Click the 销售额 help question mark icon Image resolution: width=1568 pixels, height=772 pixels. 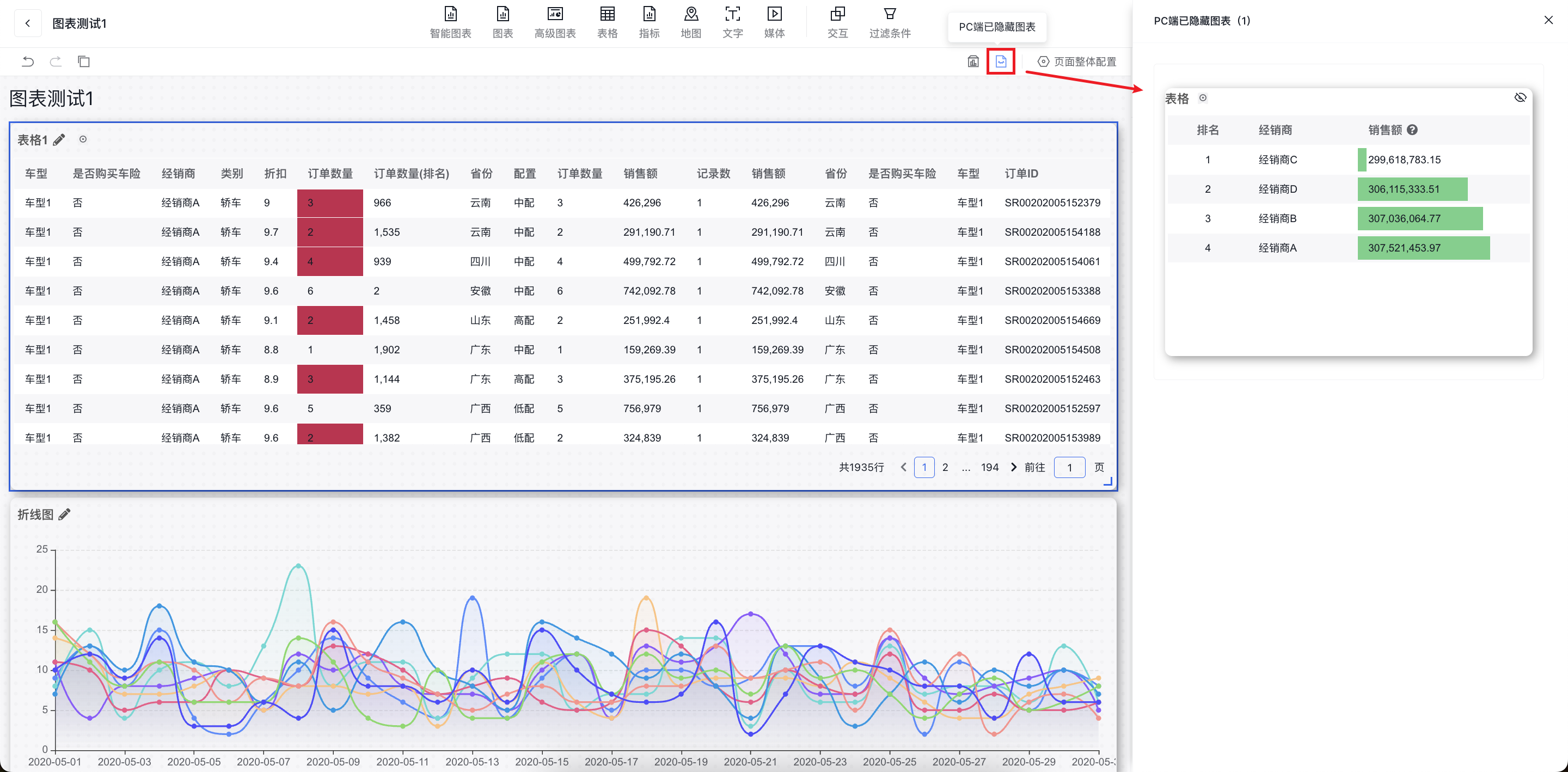coord(1412,130)
